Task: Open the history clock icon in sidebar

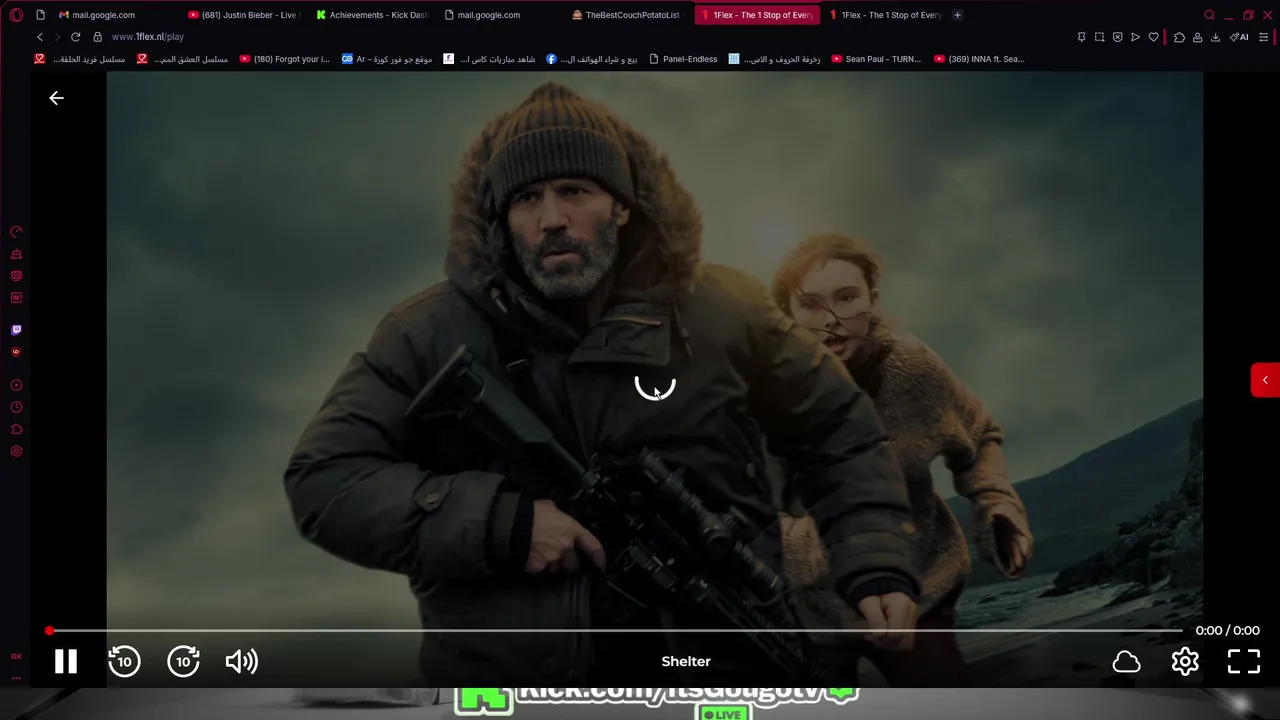Action: tap(16, 407)
